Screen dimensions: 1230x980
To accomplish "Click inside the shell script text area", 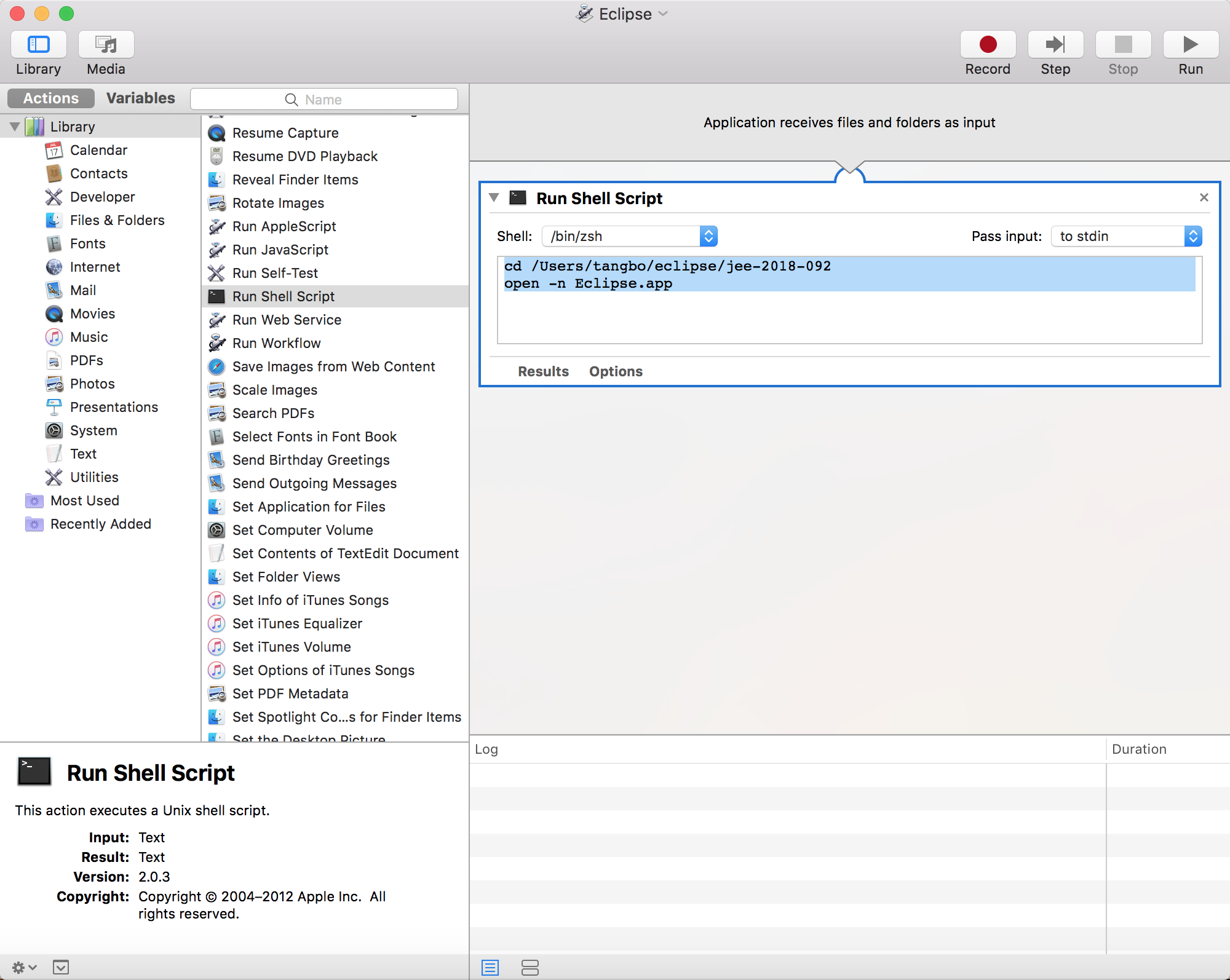I will click(849, 300).
